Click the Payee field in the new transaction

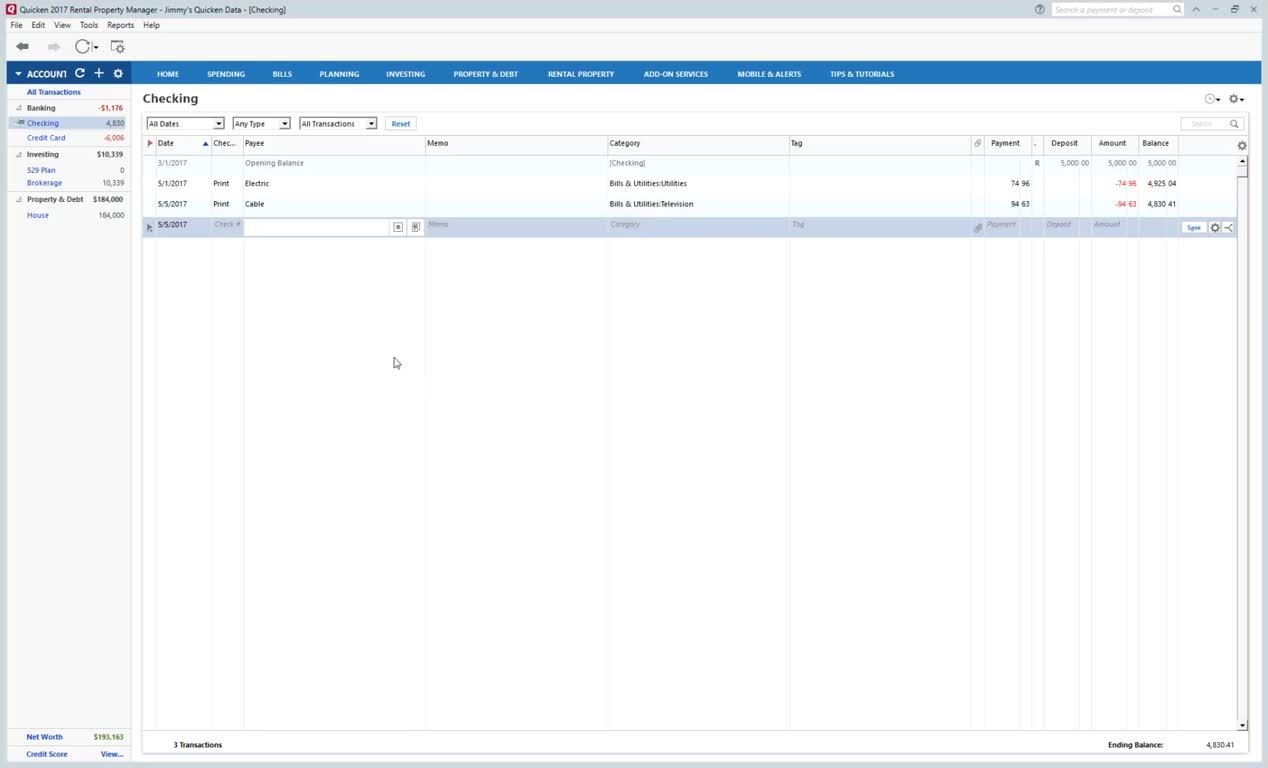coord(316,227)
